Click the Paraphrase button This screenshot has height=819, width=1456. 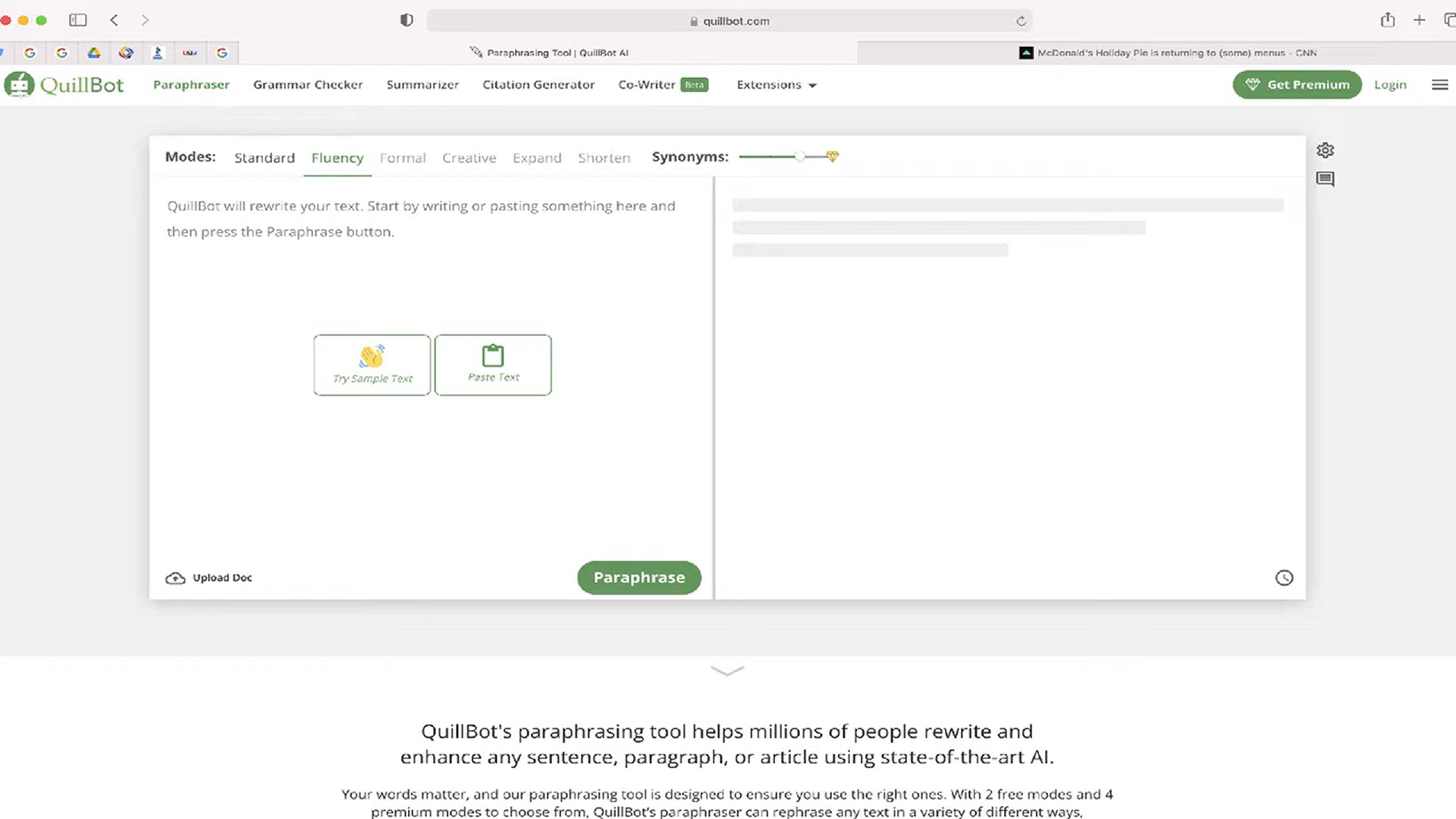coord(639,578)
